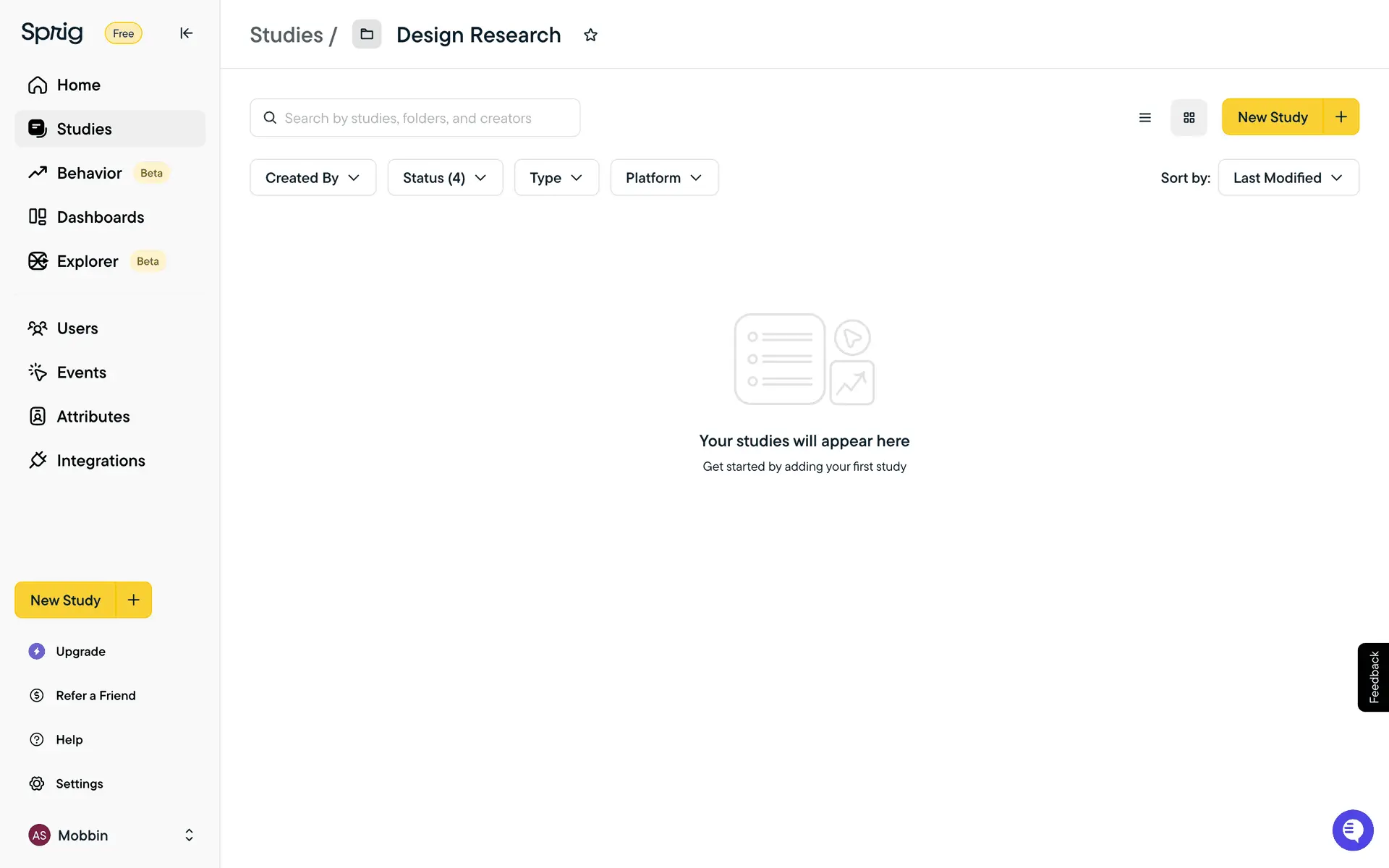Image resolution: width=1389 pixels, height=868 pixels.
Task: Click the plus icon beside top New Study
Action: point(1341,117)
